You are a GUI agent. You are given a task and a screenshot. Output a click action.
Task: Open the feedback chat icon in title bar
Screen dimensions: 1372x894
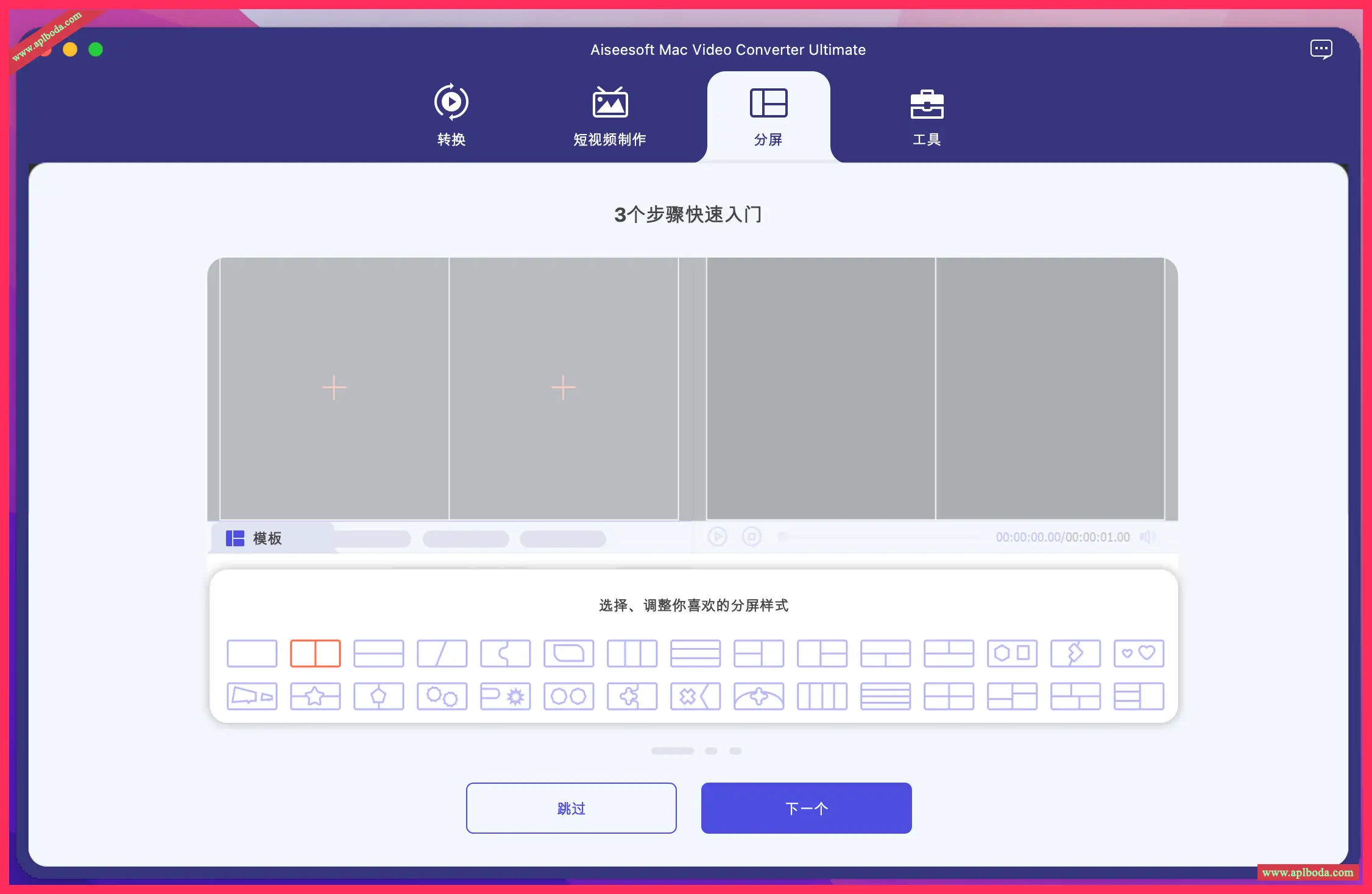(x=1321, y=49)
